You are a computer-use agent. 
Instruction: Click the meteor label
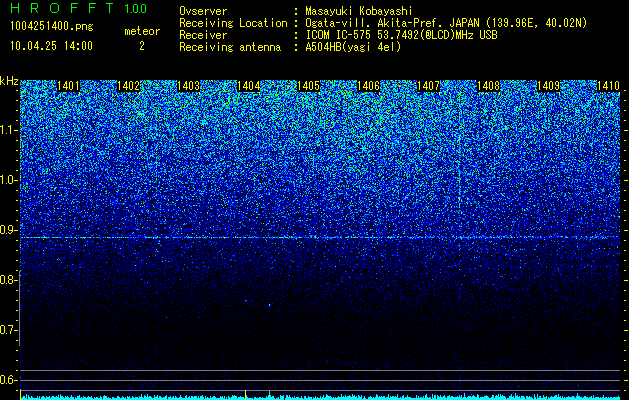[142, 31]
